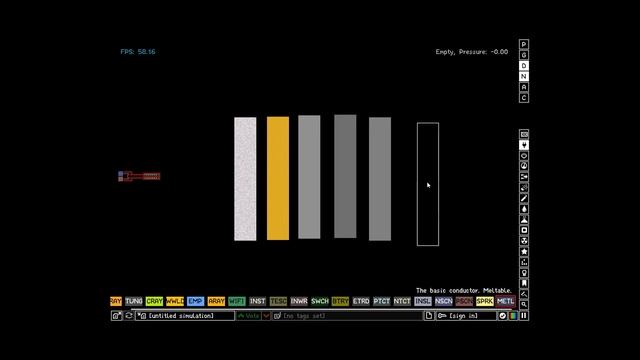The image size is (640, 360).
Task: Select the Electronics menu section plug icon
Action: coord(524,145)
